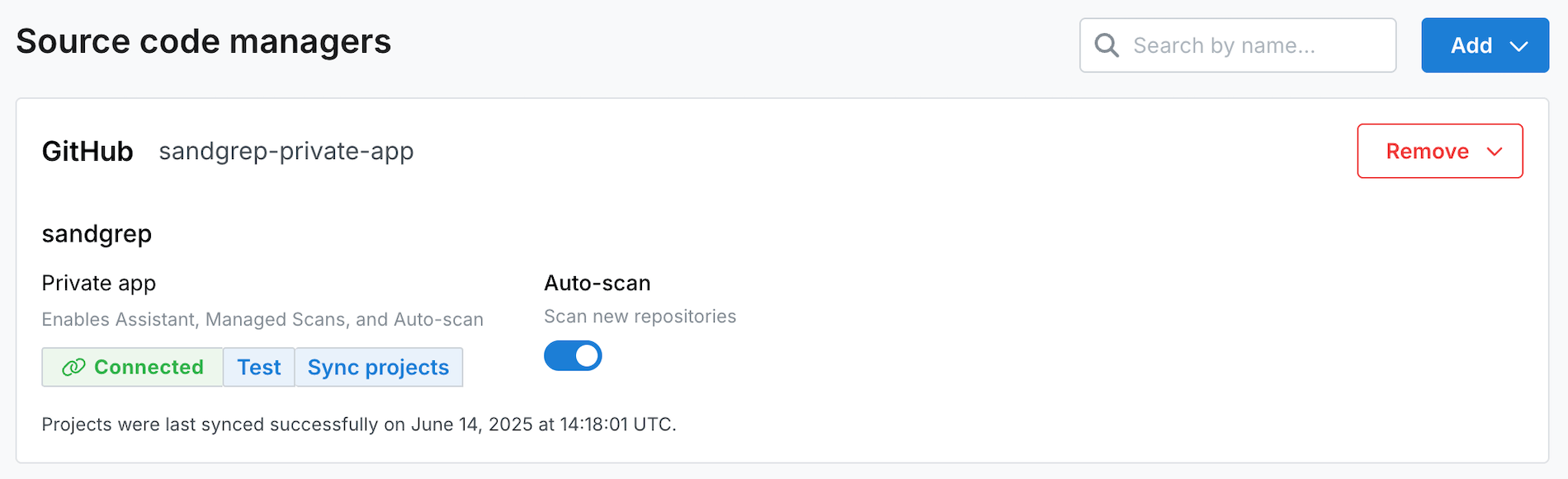The width and height of the screenshot is (1568, 479).
Task: Click inside the Search by name field
Action: tap(1238, 45)
